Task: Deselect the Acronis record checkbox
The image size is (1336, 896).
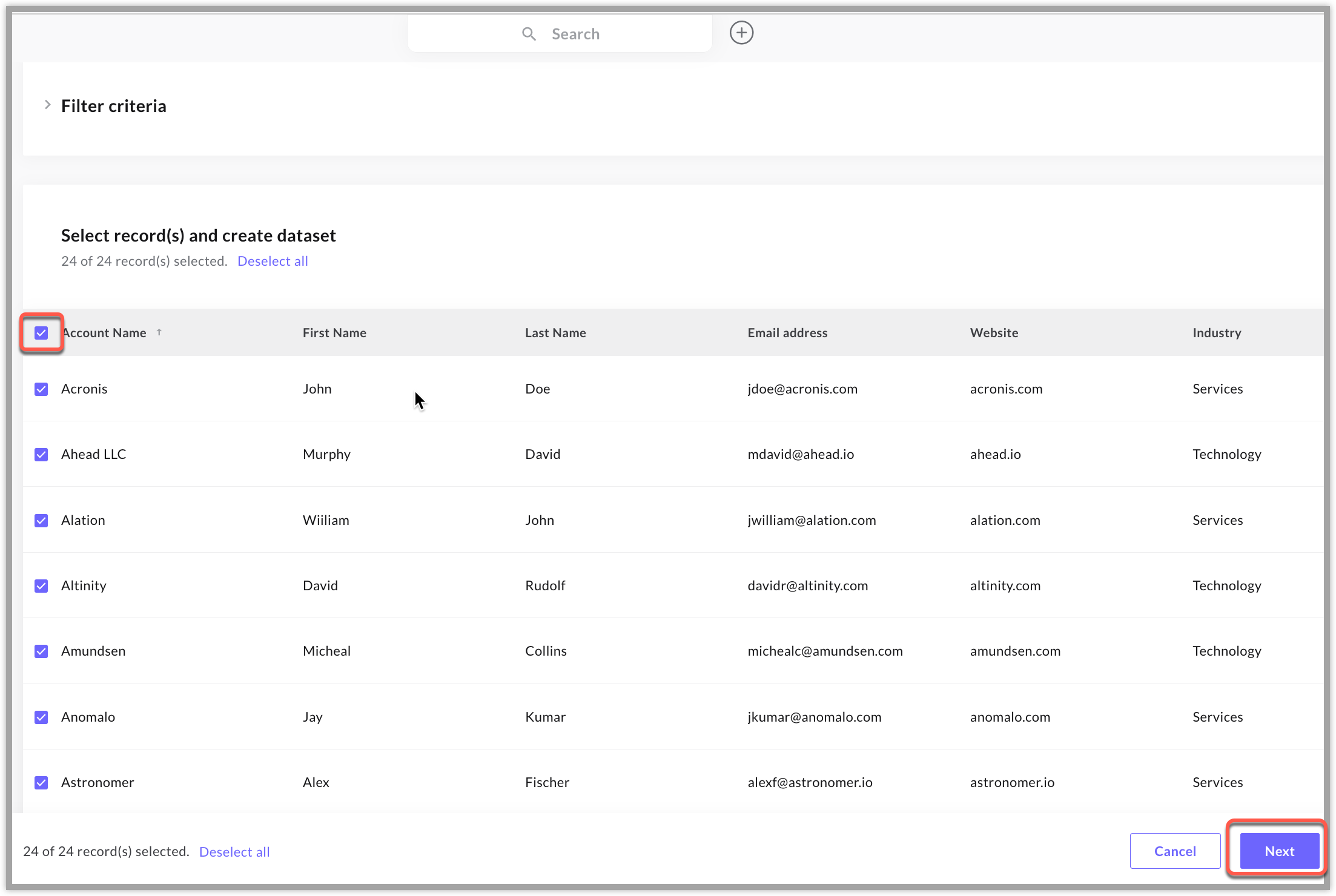Action: 41,389
